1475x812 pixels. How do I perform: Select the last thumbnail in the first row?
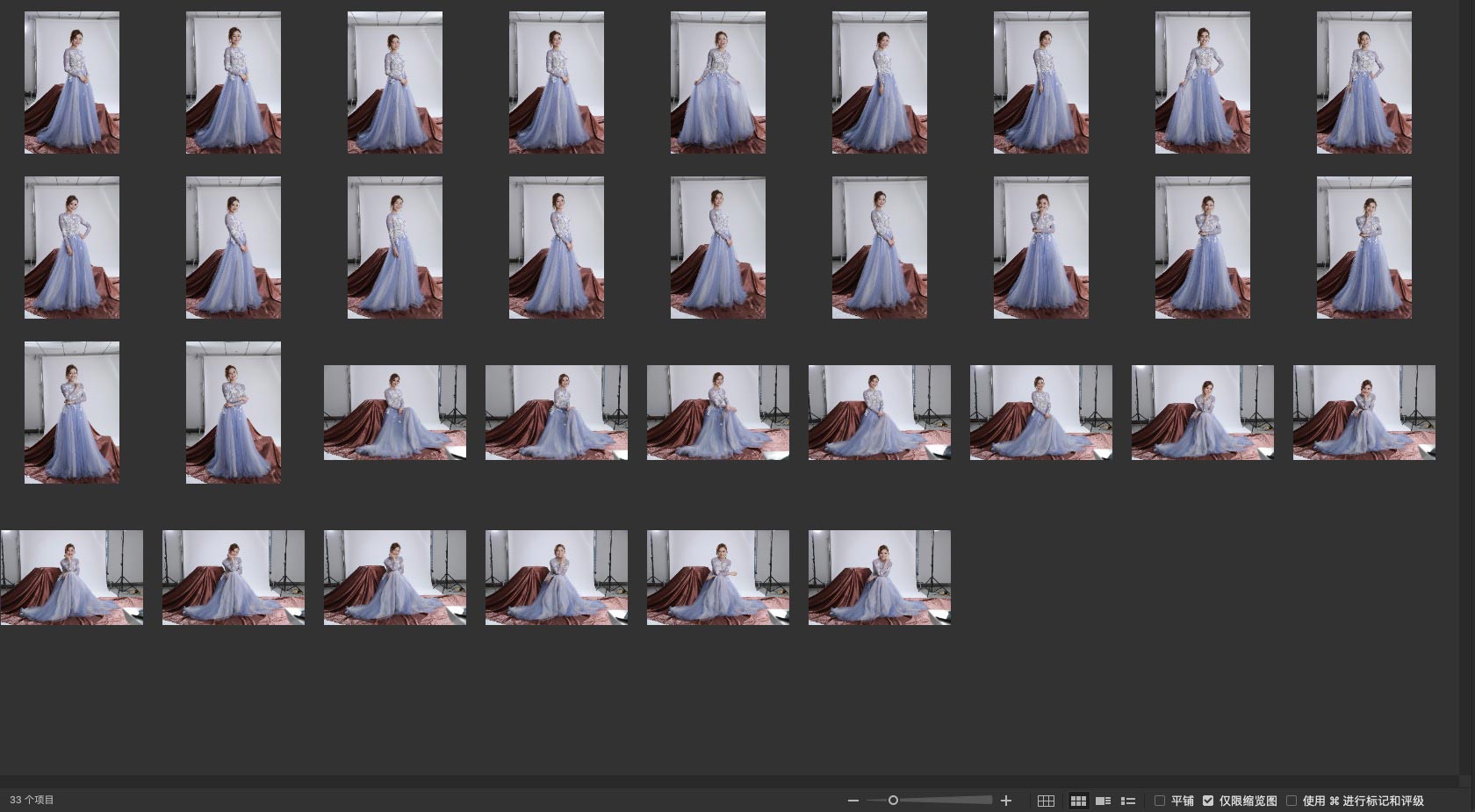(1363, 83)
